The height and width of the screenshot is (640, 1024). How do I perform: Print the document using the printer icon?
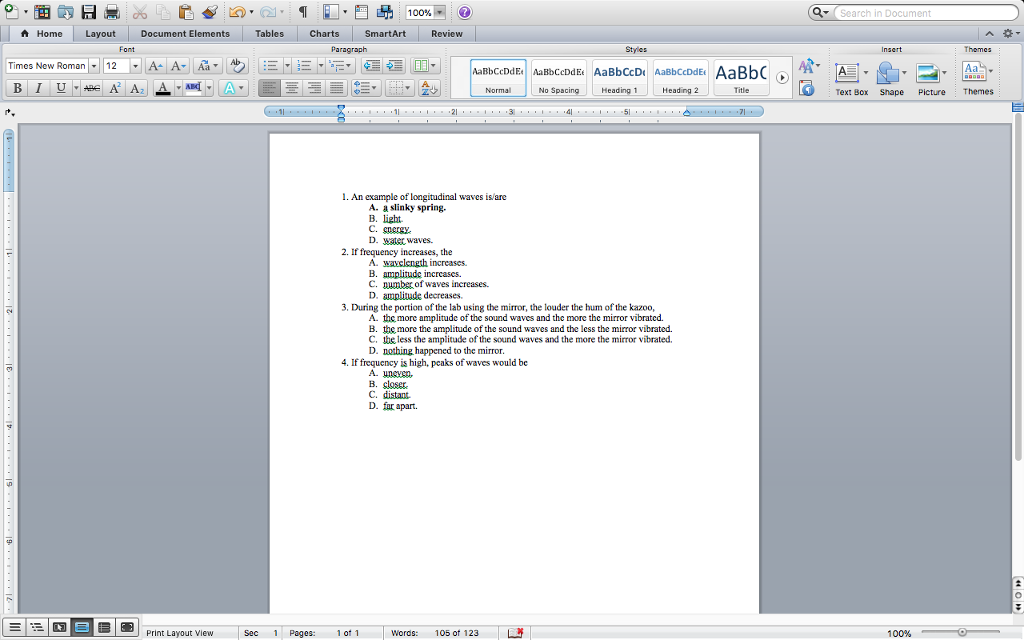111,13
